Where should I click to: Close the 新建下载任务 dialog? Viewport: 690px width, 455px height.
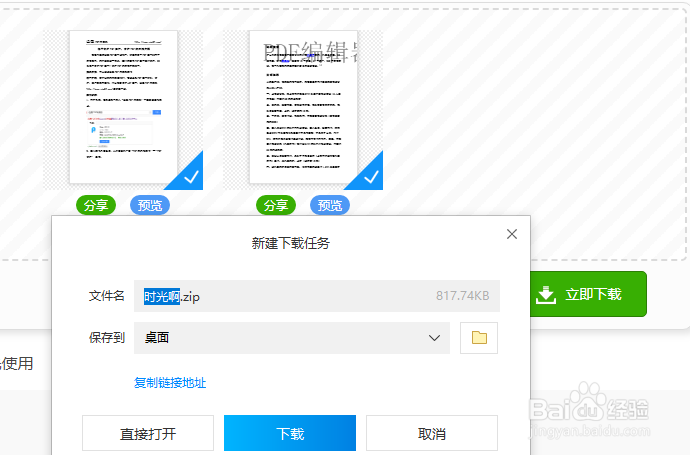pyautogui.click(x=512, y=234)
